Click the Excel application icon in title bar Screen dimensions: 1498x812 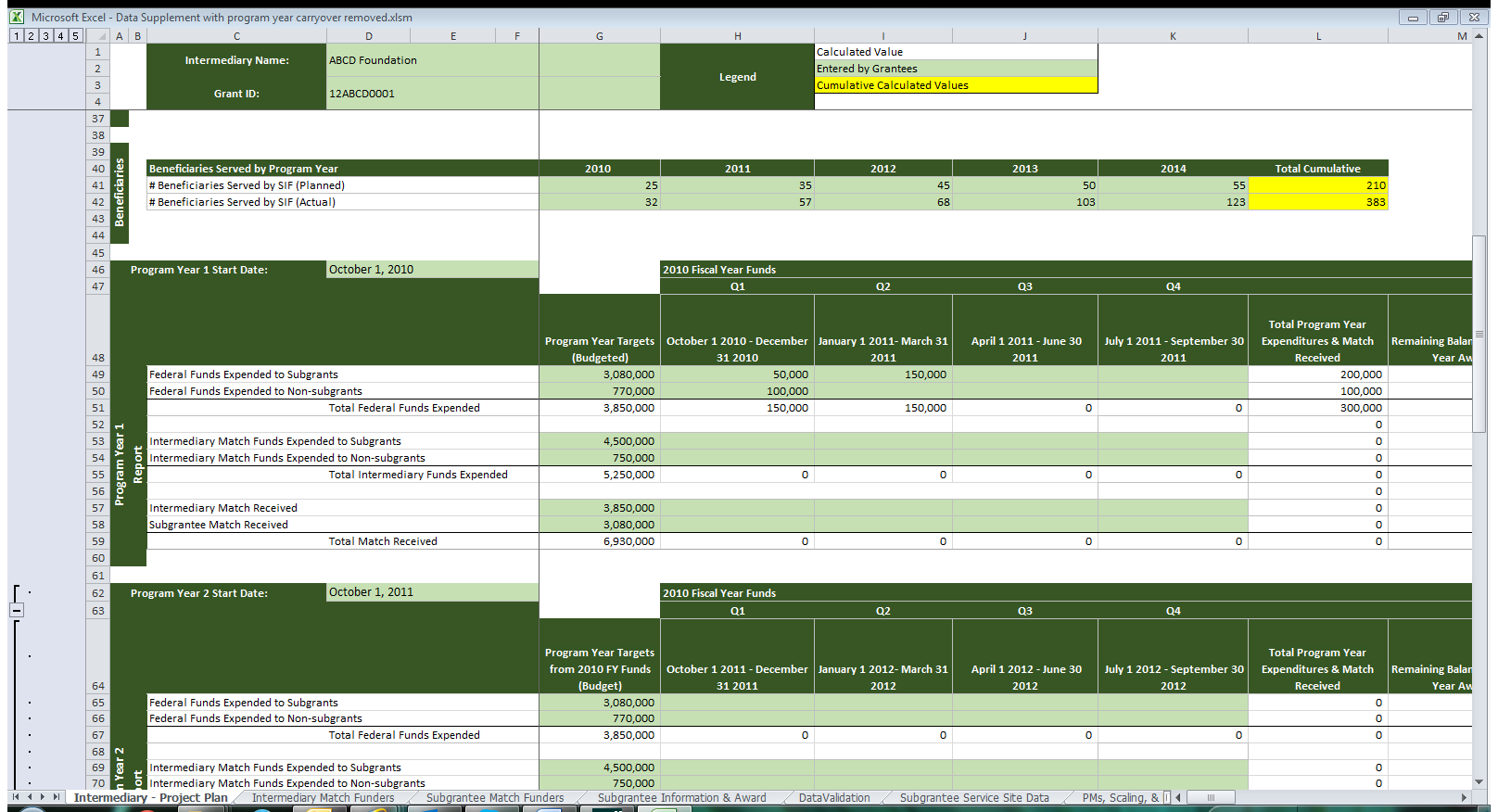pos(17,17)
